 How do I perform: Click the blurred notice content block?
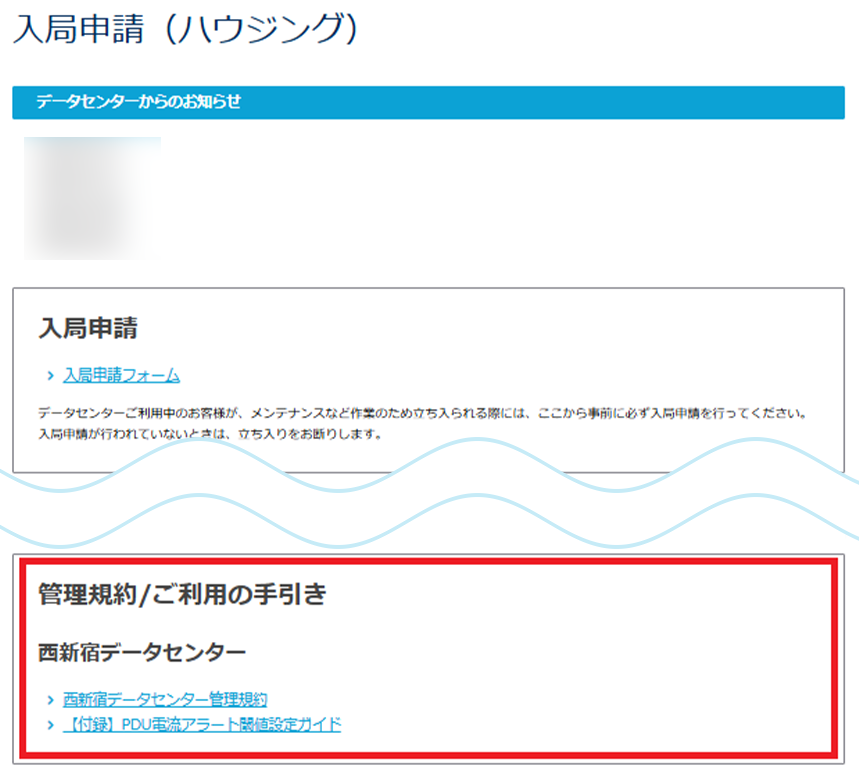[93, 198]
